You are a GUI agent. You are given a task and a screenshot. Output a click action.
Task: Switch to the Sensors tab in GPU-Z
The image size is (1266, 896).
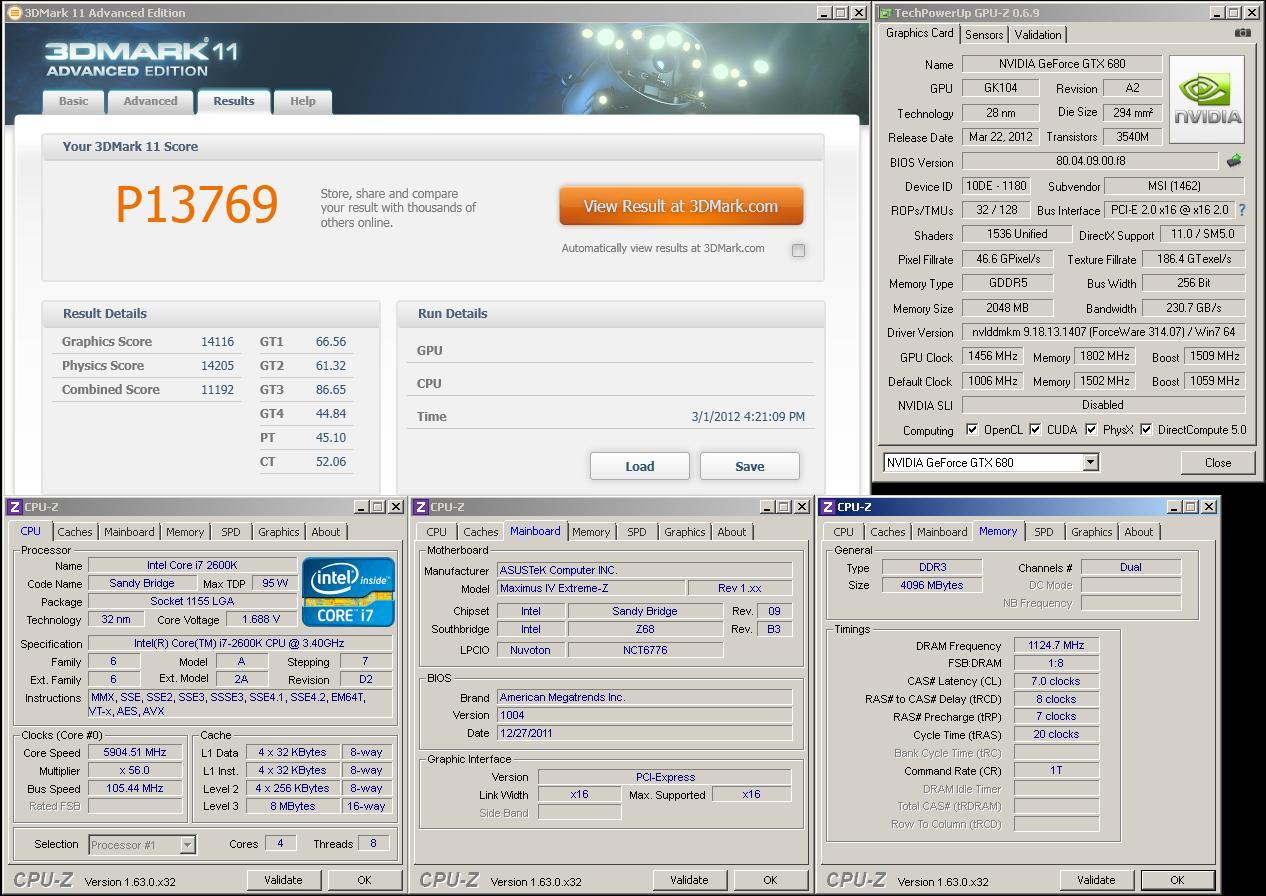point(984,35)
